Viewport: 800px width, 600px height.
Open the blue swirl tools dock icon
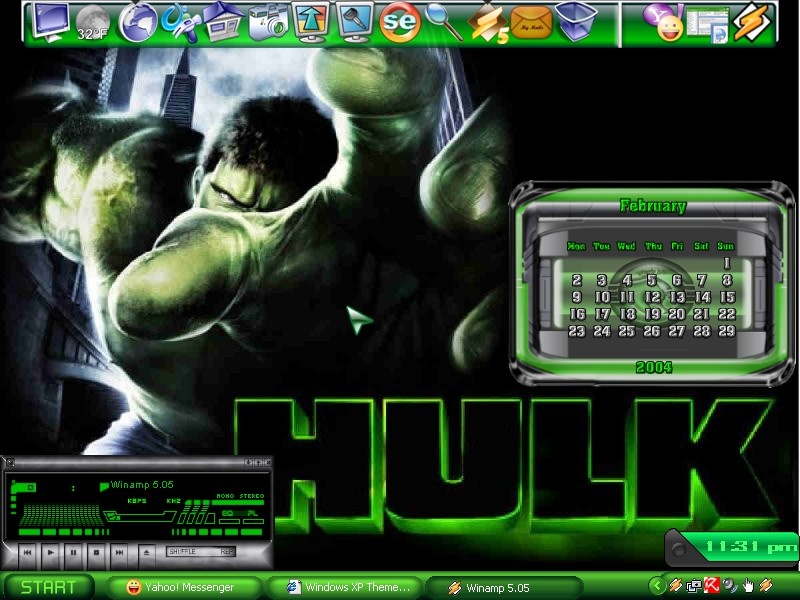180,22
